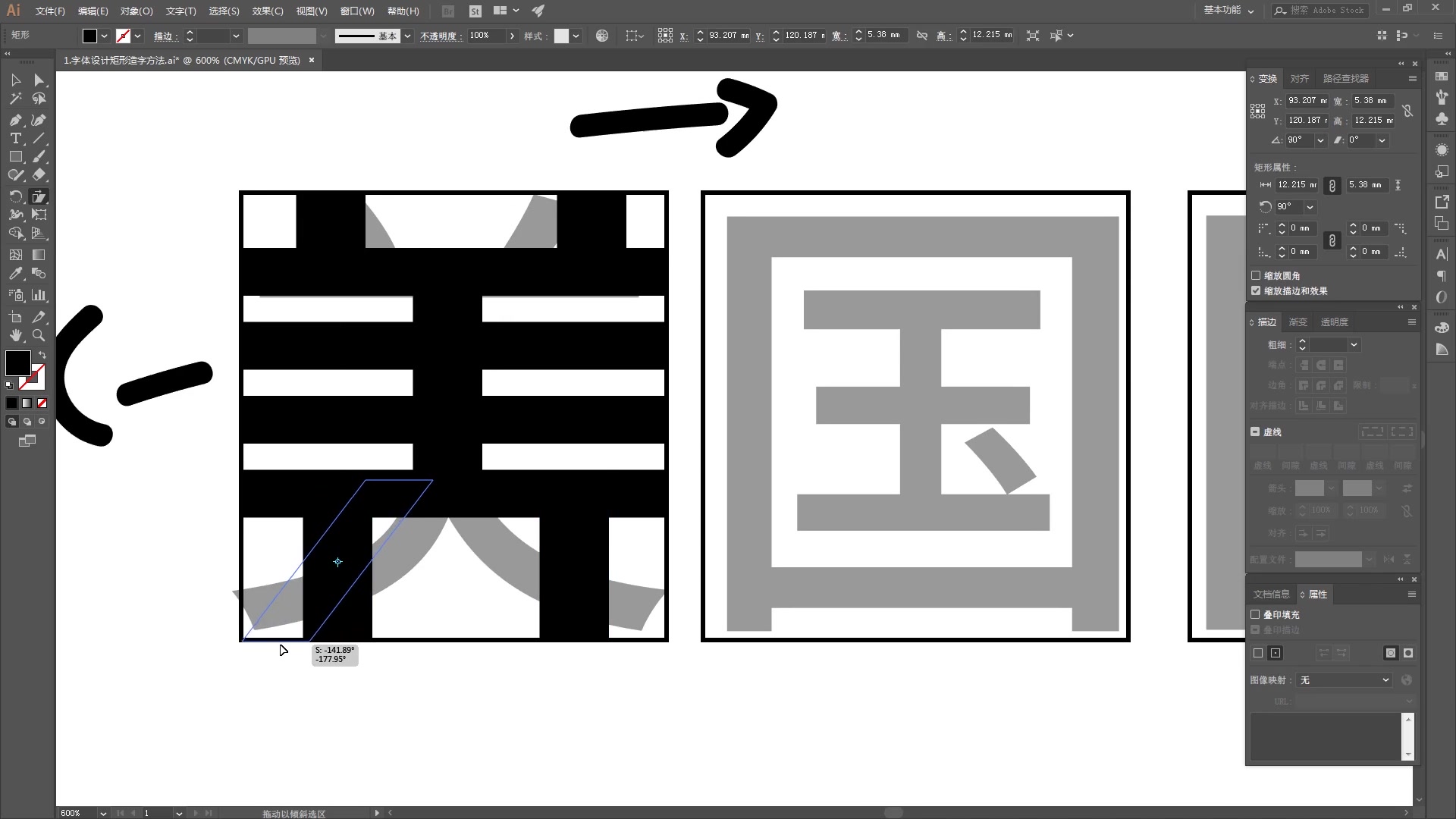The image size is (1456, 819).
Task: Open the Align panel icon
Action: (1299, 78)
